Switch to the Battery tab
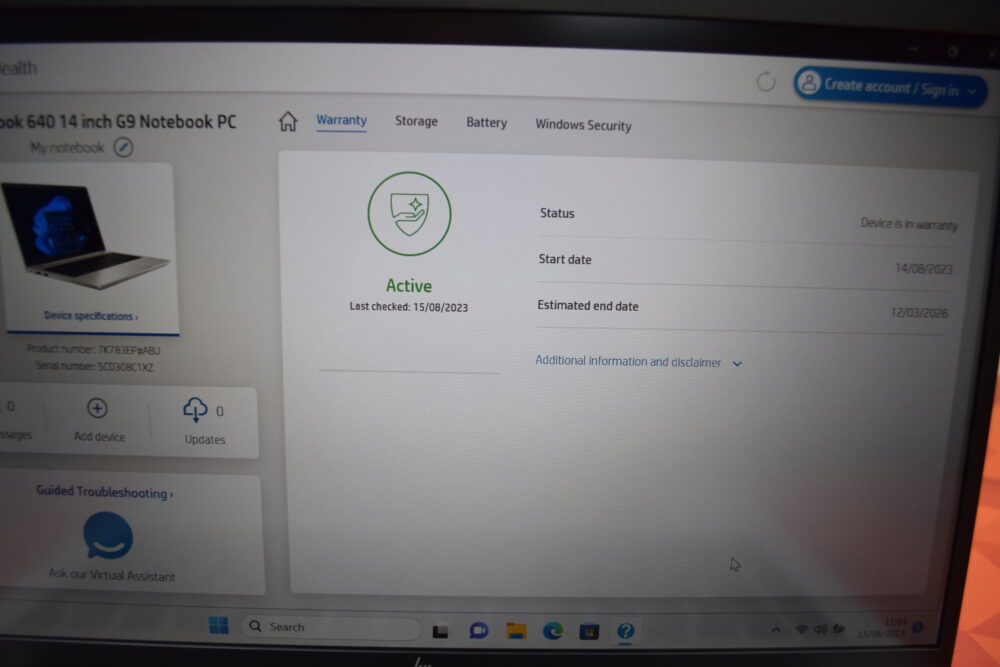 pyautogui.click(x=487, y=122)
